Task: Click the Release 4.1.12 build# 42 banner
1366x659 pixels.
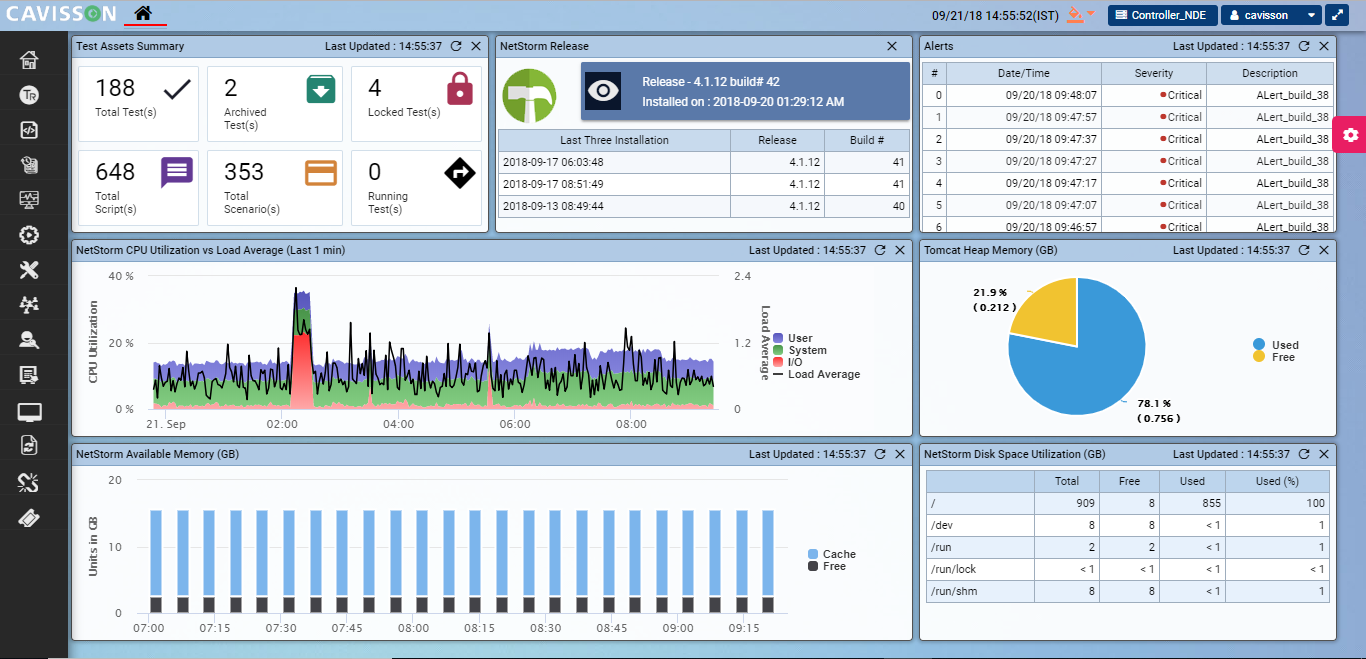Action: click(x=745, y=91)
